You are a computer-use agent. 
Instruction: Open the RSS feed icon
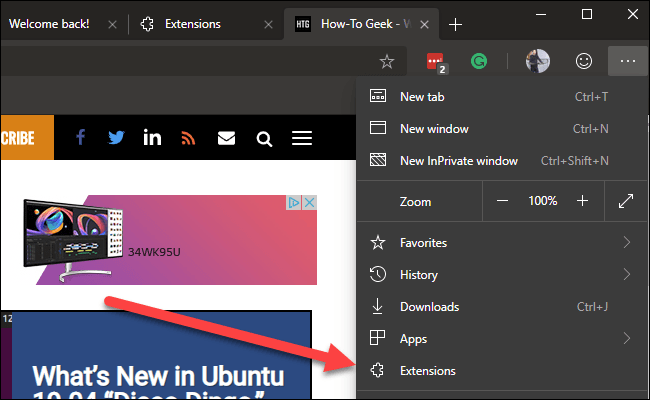pos(188,138)
